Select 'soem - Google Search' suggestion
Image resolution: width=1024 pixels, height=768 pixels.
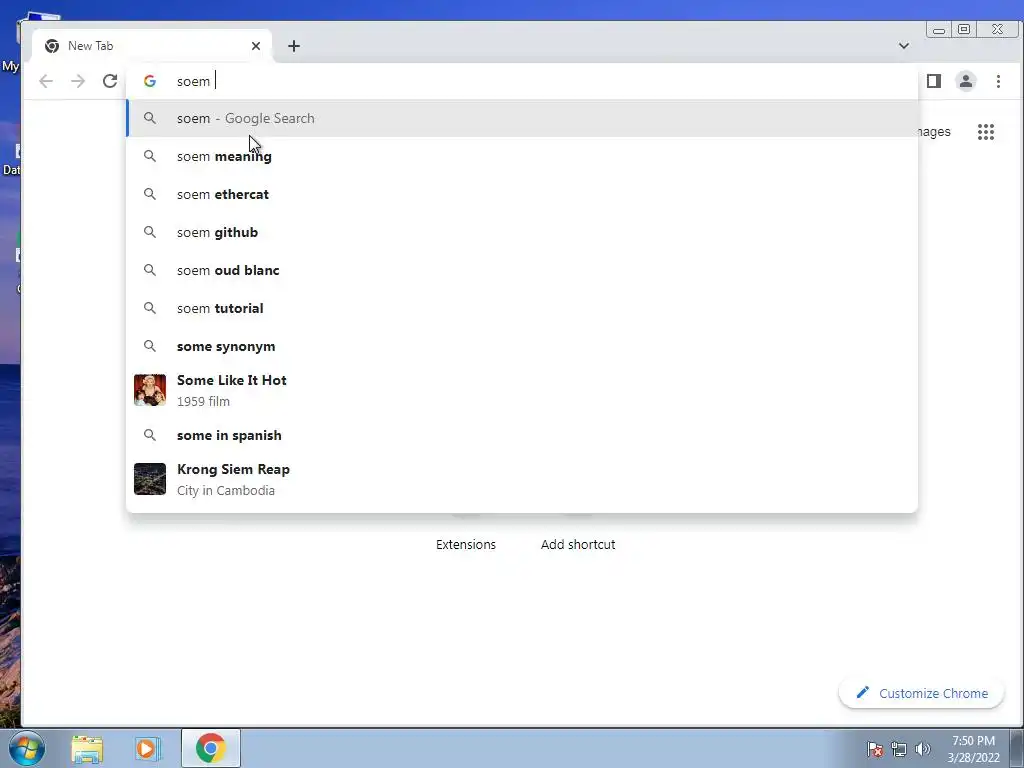pos(522,118)
